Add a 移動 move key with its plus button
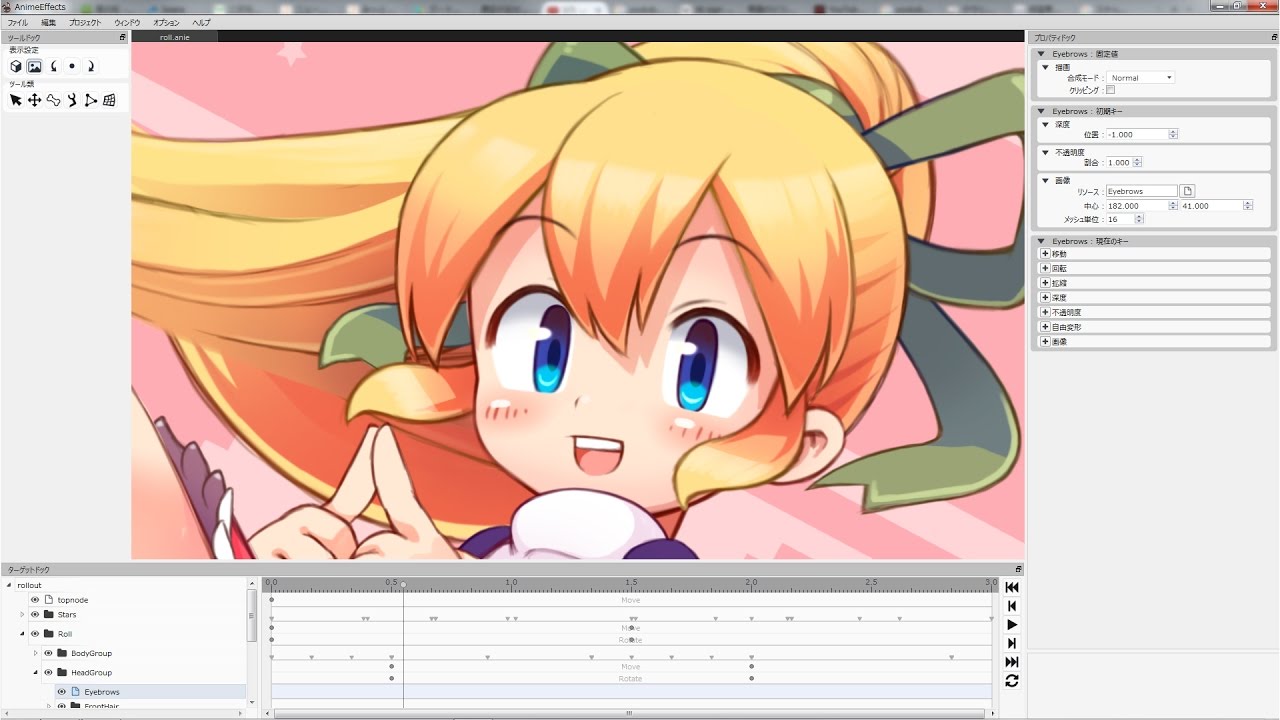The width and height of the screenshot is (1280, 720). coord(1045,254)
